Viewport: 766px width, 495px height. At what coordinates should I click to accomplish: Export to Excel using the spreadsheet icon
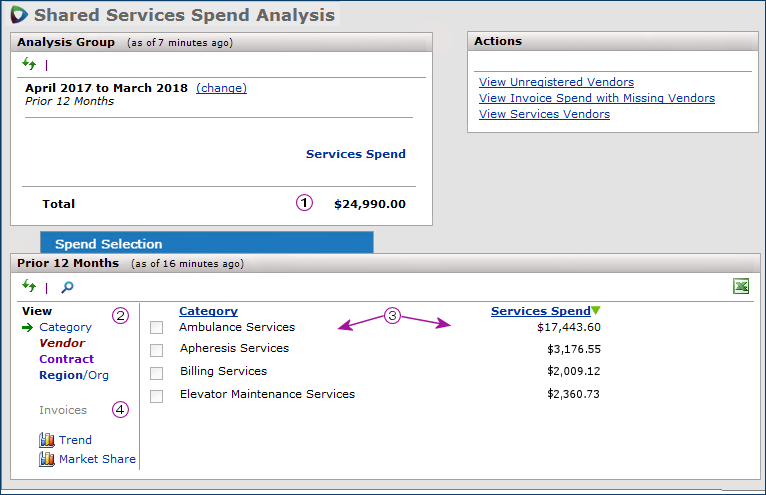click(x=741, y=287)
